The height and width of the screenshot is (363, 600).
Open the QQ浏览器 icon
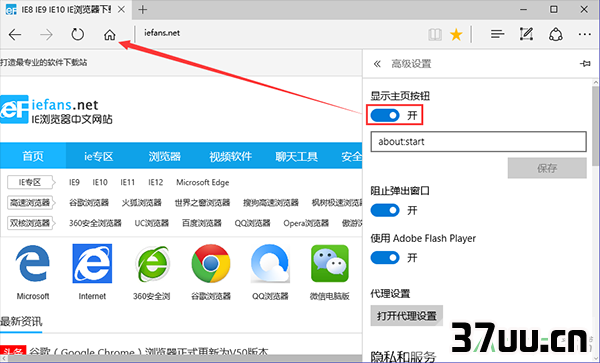click(x=270, y=264)
